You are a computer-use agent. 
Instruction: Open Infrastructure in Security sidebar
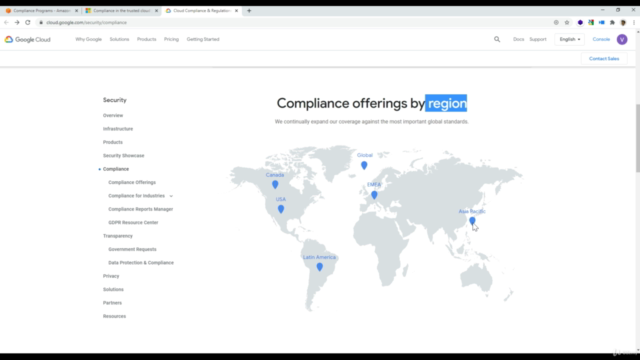(x=118, y=129)
